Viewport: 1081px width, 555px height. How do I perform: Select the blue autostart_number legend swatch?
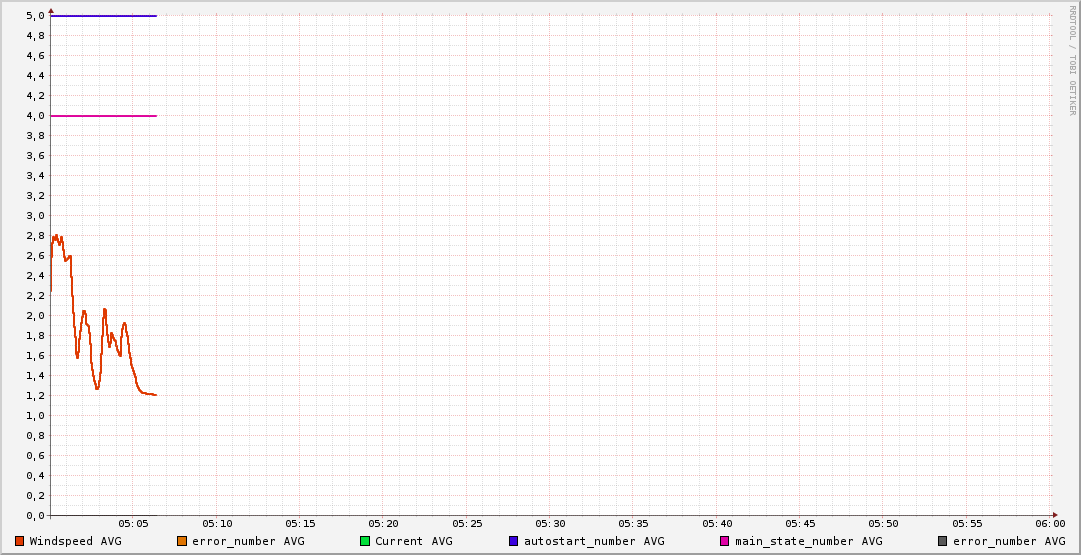[x=513, y=541]
